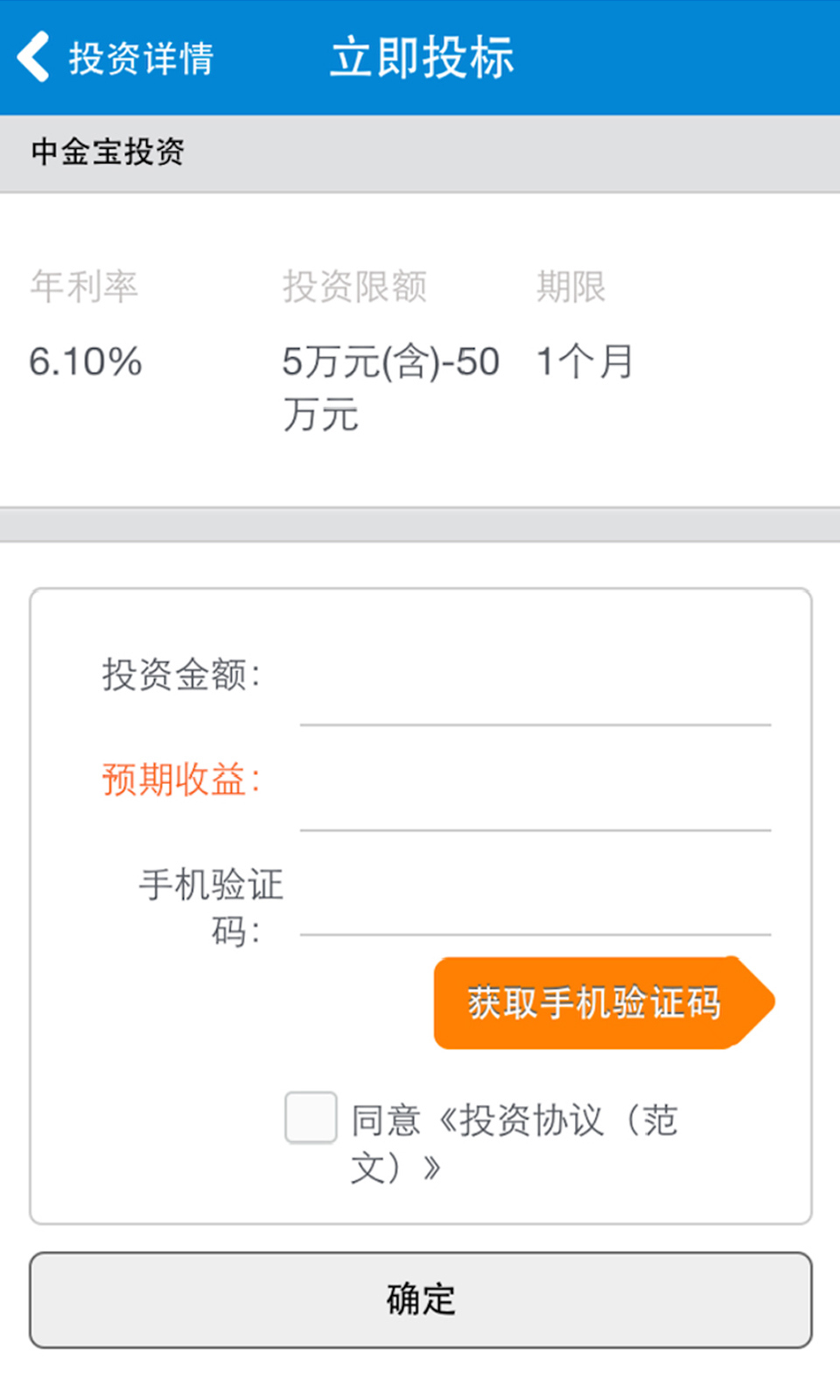Tick the agreement checkbox
The width and height of the screenshot is (840, 1400).
coord(311,1117)
